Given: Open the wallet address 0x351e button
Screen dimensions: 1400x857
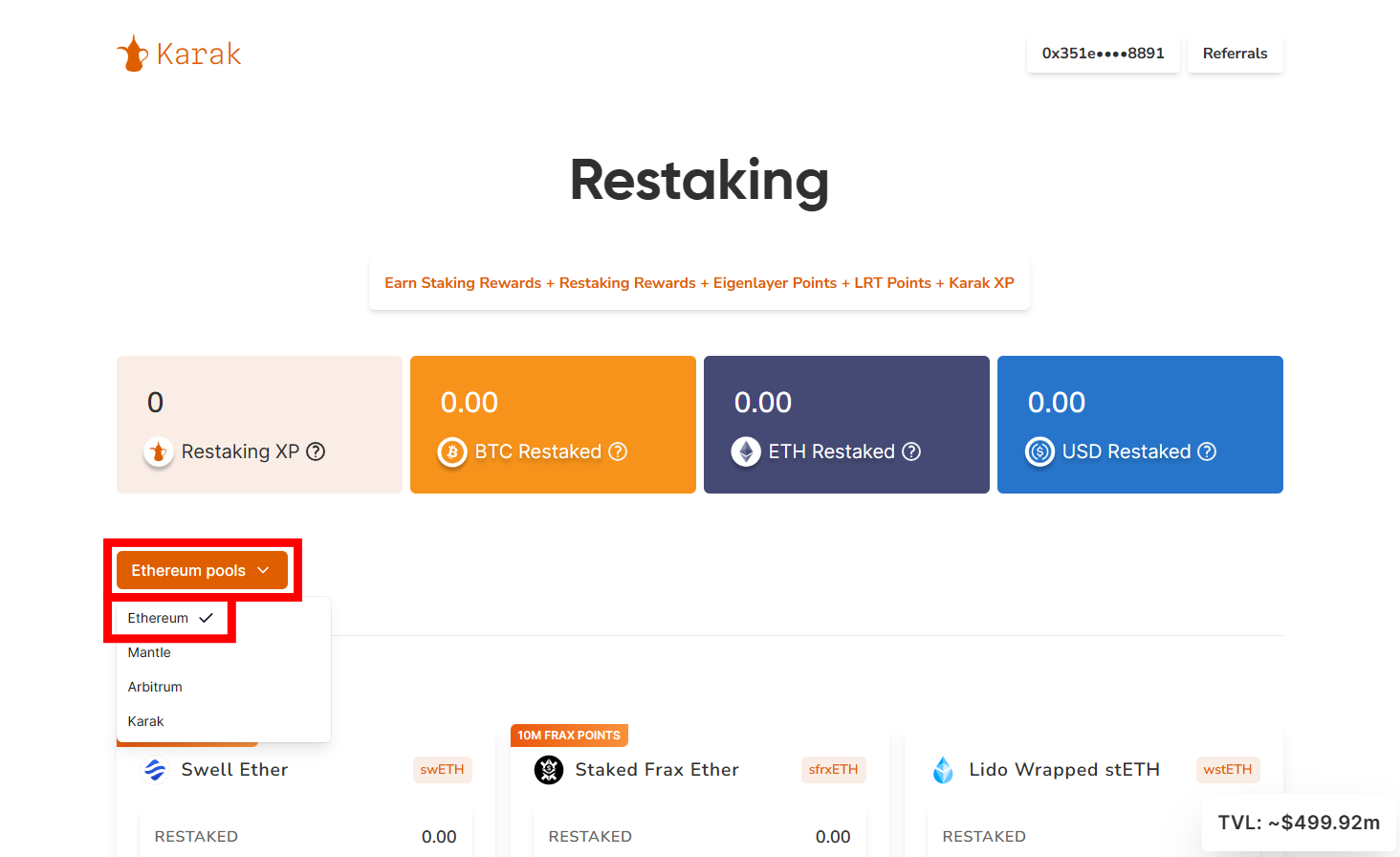Looking at the screenshot, I should tap(1103, 54).
